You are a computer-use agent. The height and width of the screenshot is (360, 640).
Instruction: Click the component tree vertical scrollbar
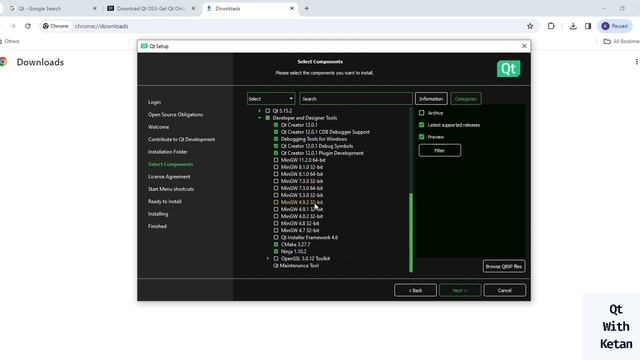pos(411,233)
